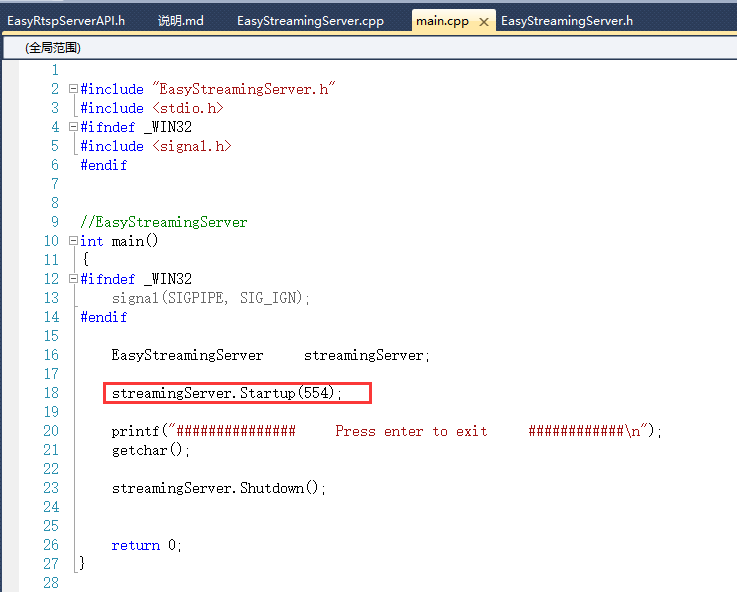Click "Press enter to exit" string text
Image resolution: width=737 pixels, height=592 pixels.
coord(411,431)
